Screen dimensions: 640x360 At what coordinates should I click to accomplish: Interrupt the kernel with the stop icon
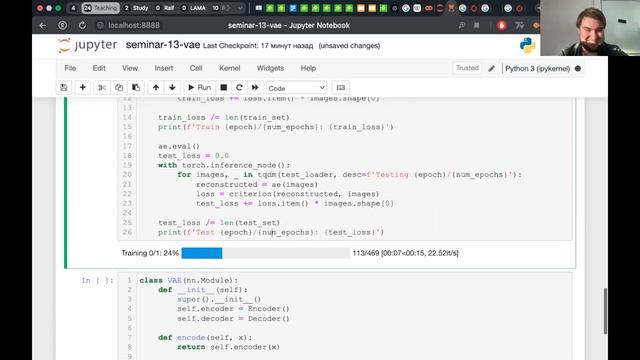223,88
